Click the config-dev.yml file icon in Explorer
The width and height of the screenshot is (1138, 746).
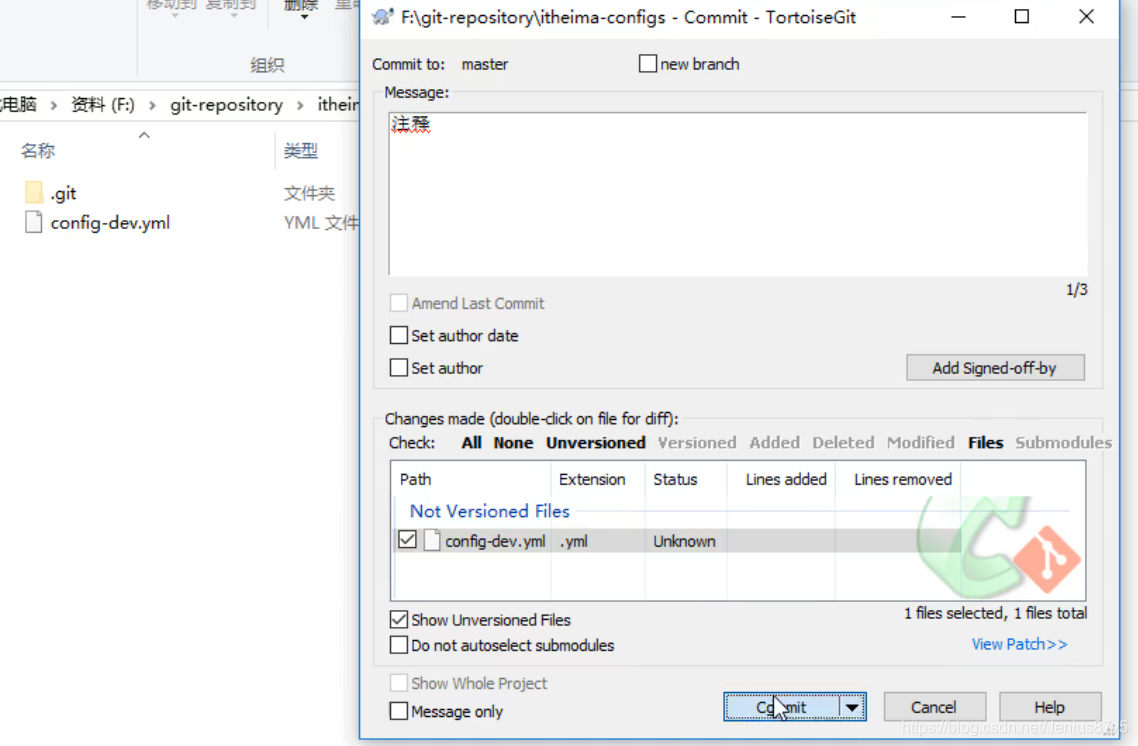(x=33, y=222)
